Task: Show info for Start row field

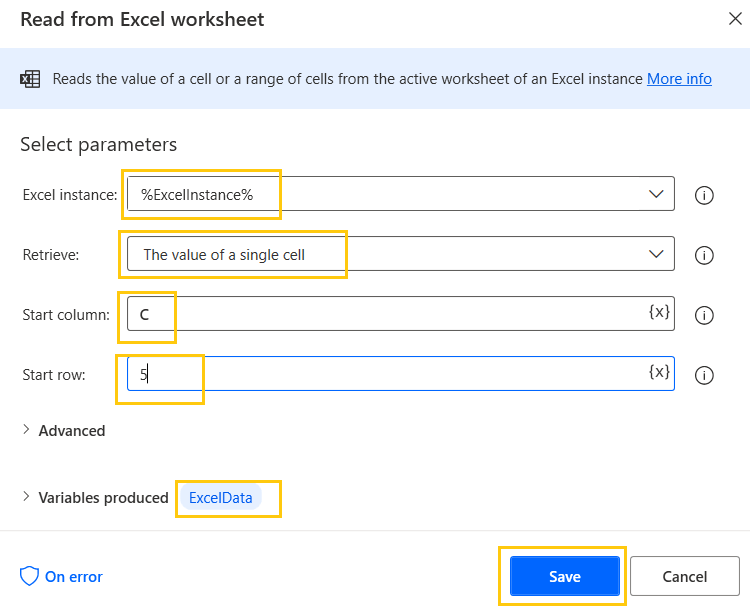Action: pyautogui.click(x=704, y=375)
